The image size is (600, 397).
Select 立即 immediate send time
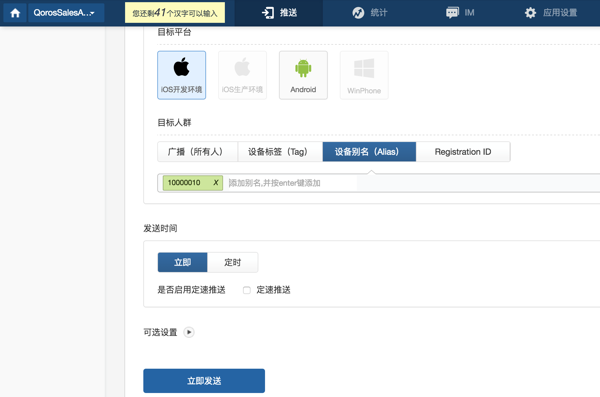pyautogui.click(x=183, y=262)
